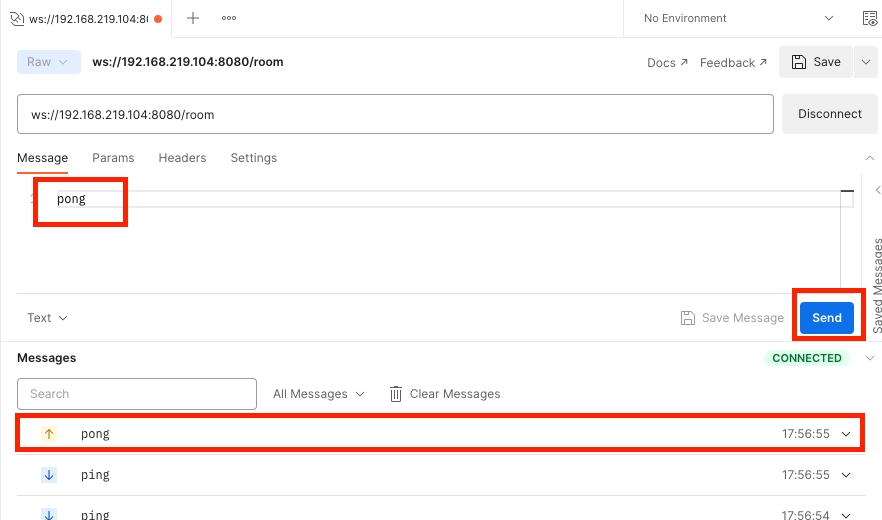The image size is (882, 520).
Task: Select the sent pong message row
Action: click(441, 434)
